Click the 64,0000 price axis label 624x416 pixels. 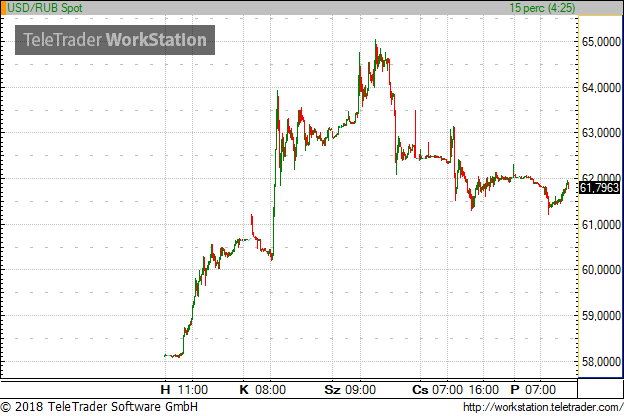601,88
